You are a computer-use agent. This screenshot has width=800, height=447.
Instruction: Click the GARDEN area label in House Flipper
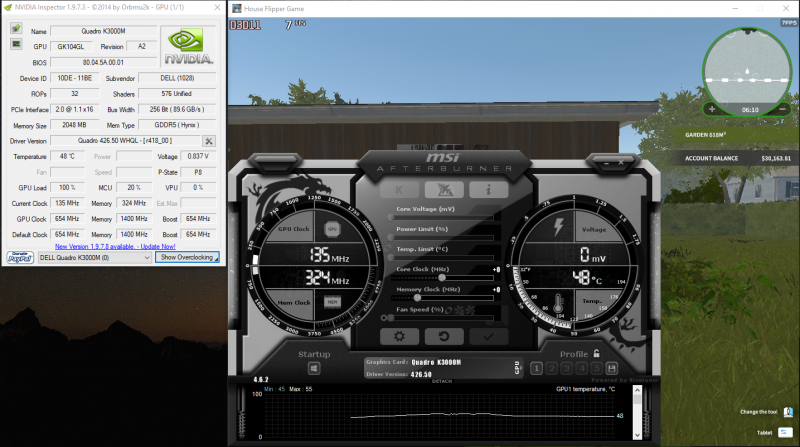(x=706, y=135)
